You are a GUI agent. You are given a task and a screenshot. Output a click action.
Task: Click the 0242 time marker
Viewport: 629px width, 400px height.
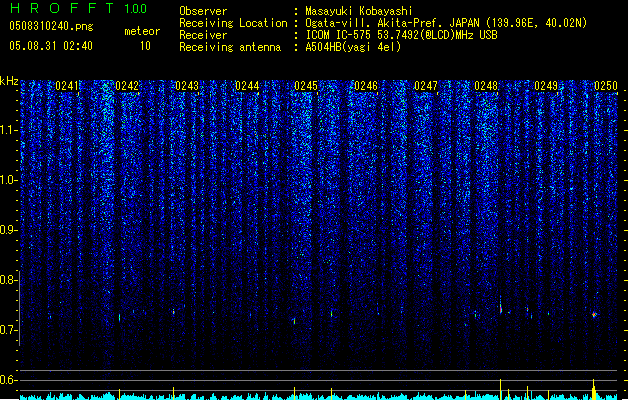coord(127,86)
